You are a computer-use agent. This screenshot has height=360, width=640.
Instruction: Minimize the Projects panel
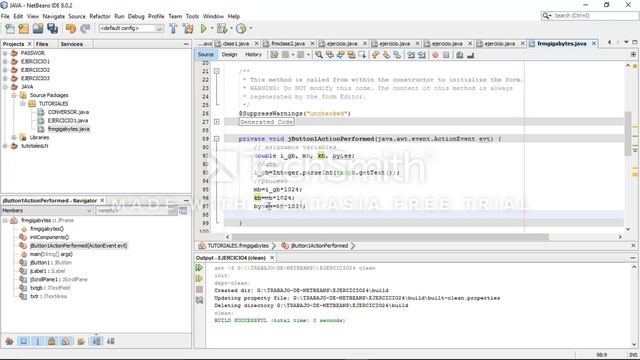click(186, 44)
